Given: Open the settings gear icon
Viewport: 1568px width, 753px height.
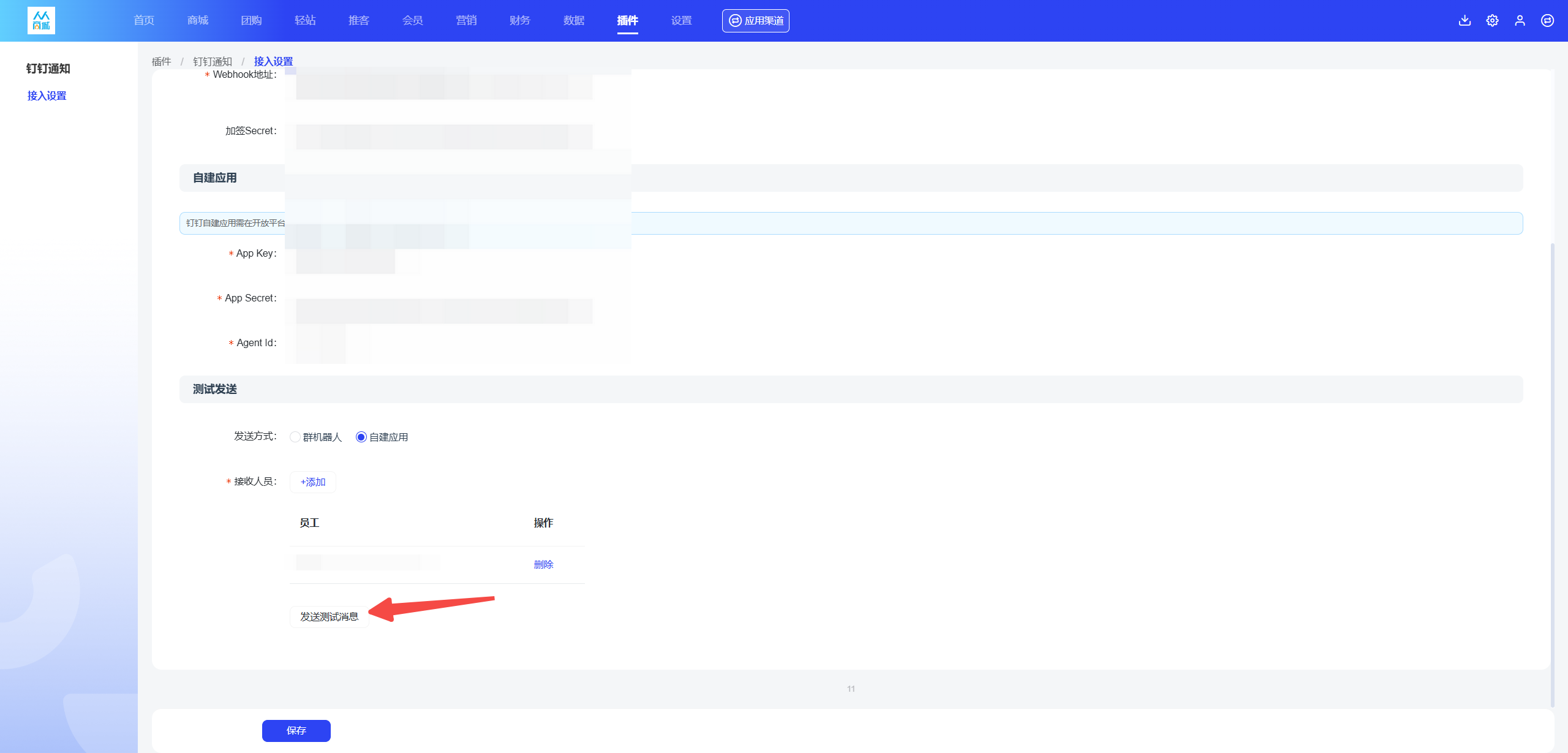Looking at the screenshot, I should (1492, 20).
